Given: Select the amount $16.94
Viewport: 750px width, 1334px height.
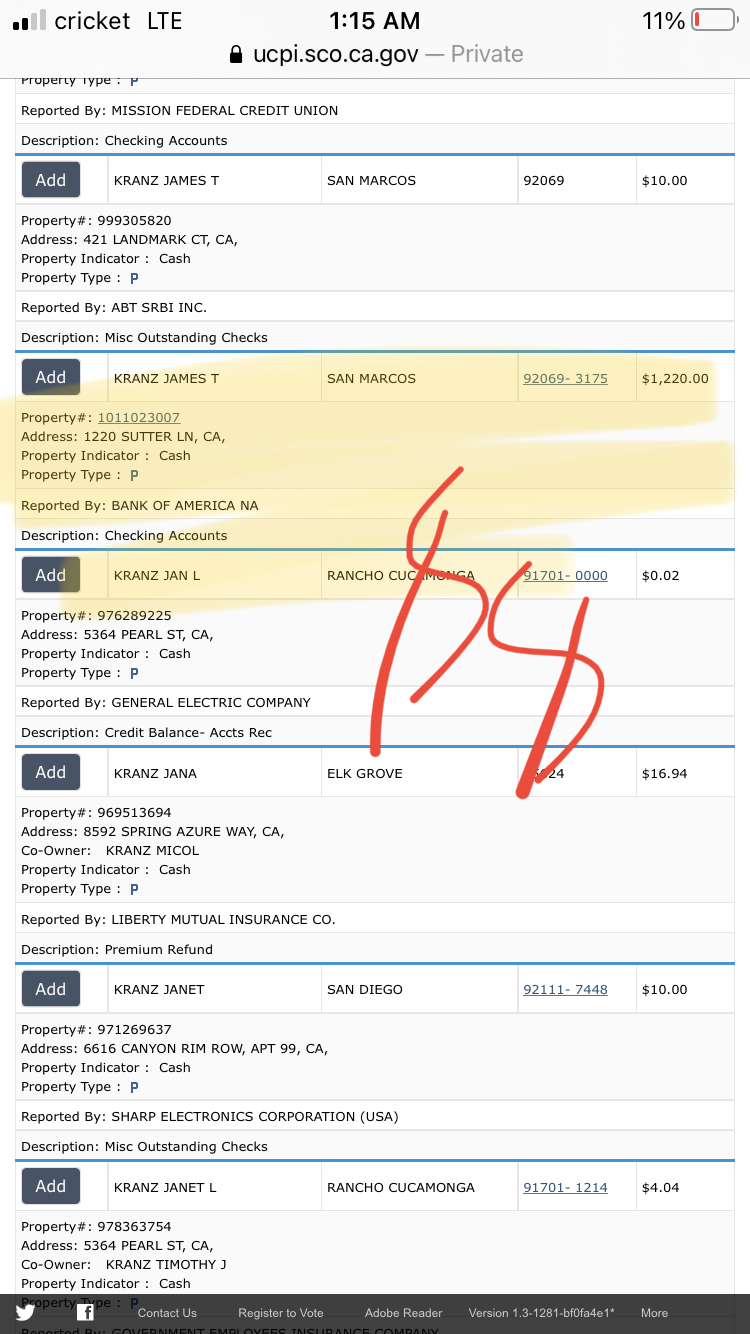Looking at the screenshot, I should (664, 774).
